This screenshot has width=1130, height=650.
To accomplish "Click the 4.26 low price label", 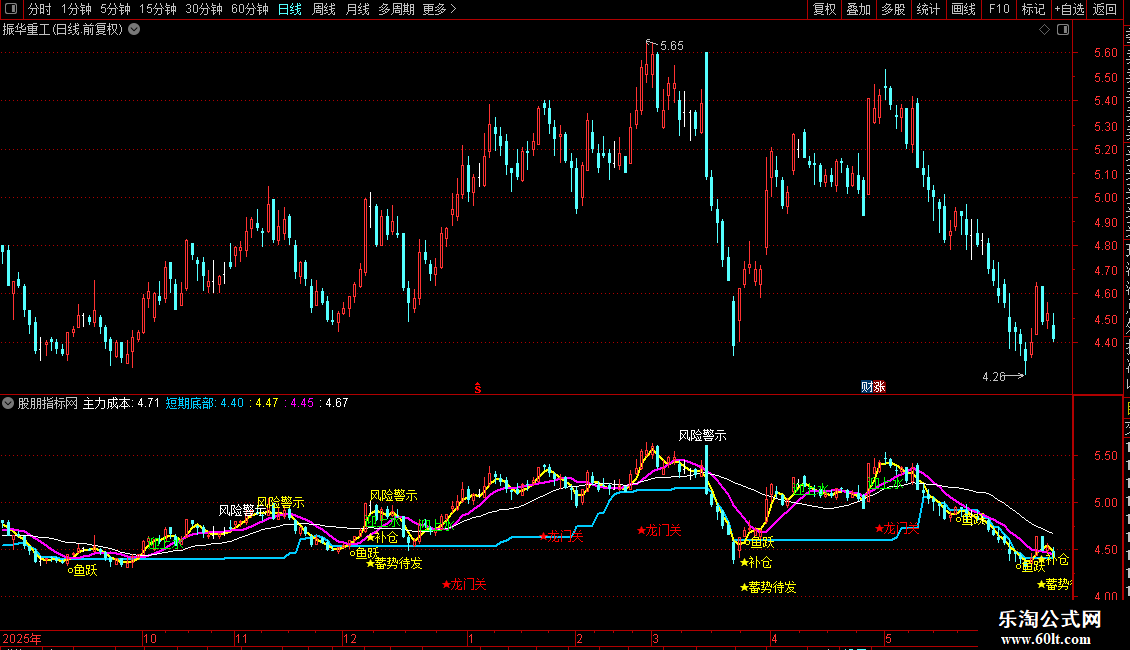I will coord(994,377).
